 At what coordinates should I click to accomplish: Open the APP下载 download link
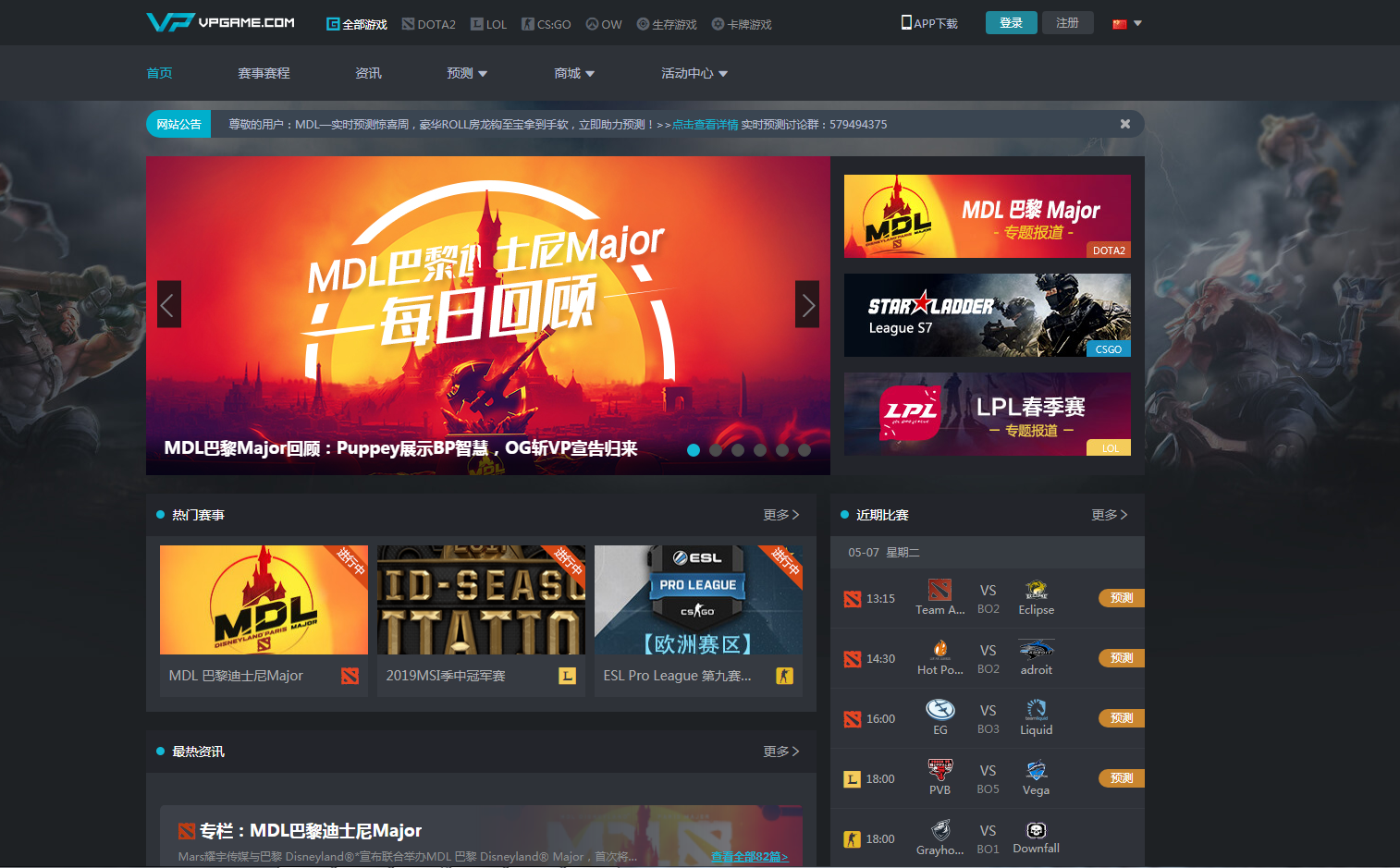[929, 23]
